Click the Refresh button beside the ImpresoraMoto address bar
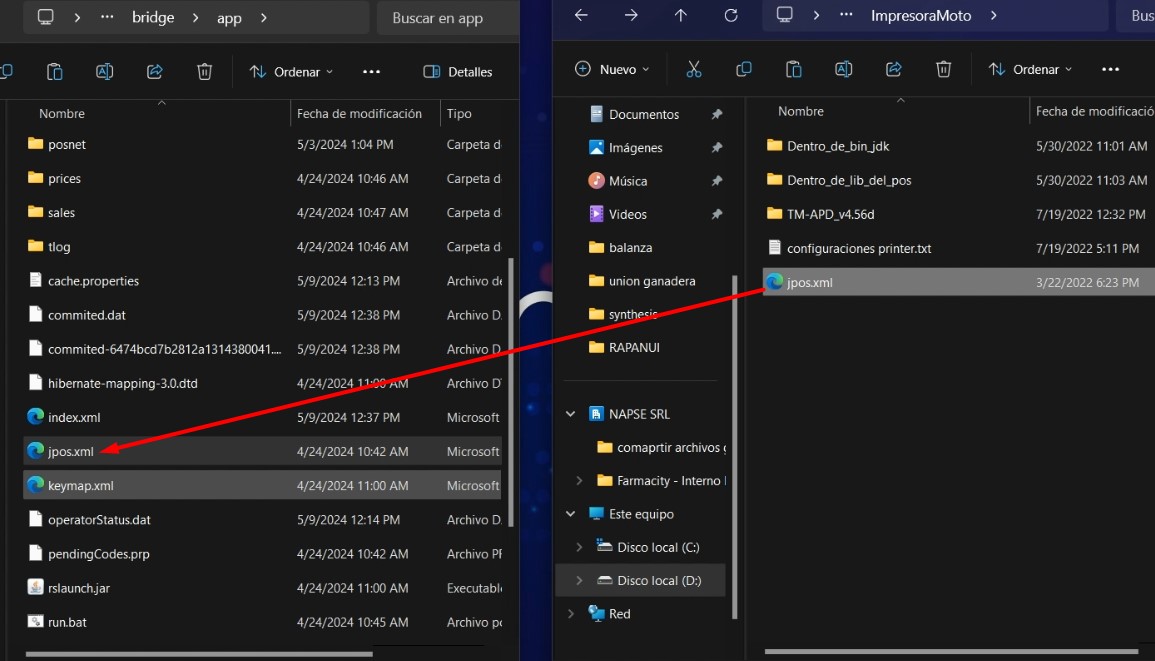The width and height of the screenshot is (1155, 661). [x=731, y=15]
